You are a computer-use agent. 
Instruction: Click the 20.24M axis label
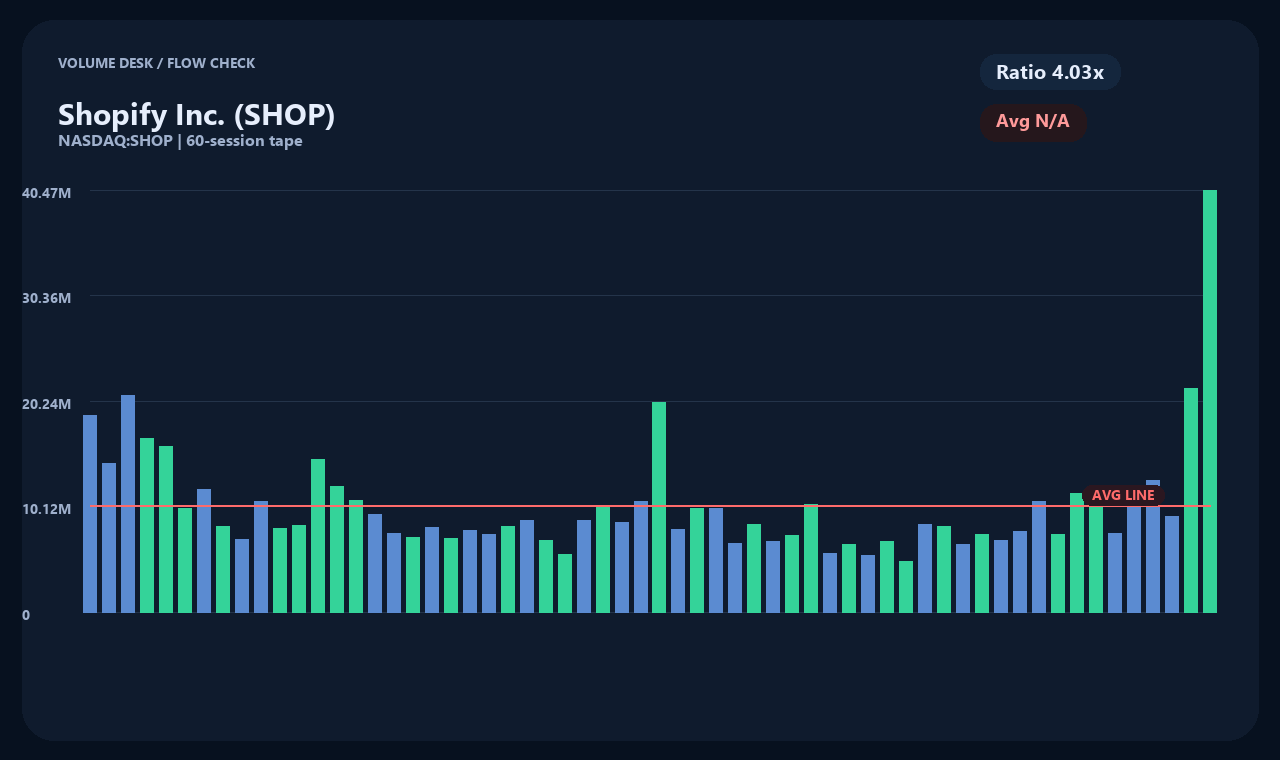coord(46,404)
